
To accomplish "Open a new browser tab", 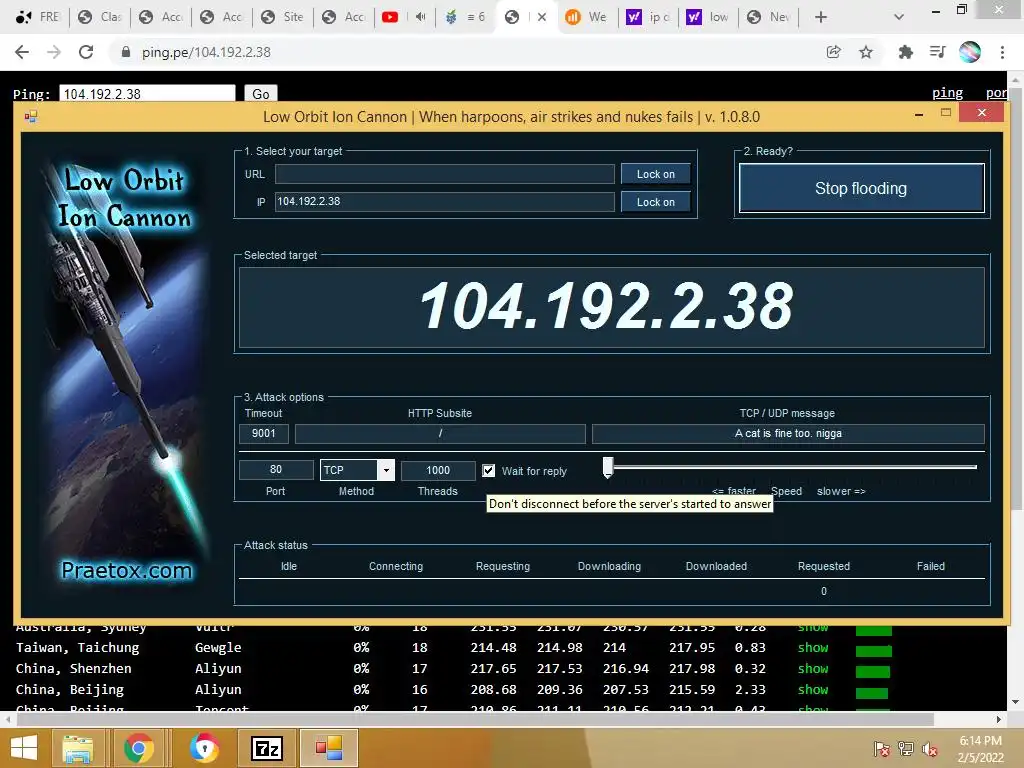I will click(821, 17).
